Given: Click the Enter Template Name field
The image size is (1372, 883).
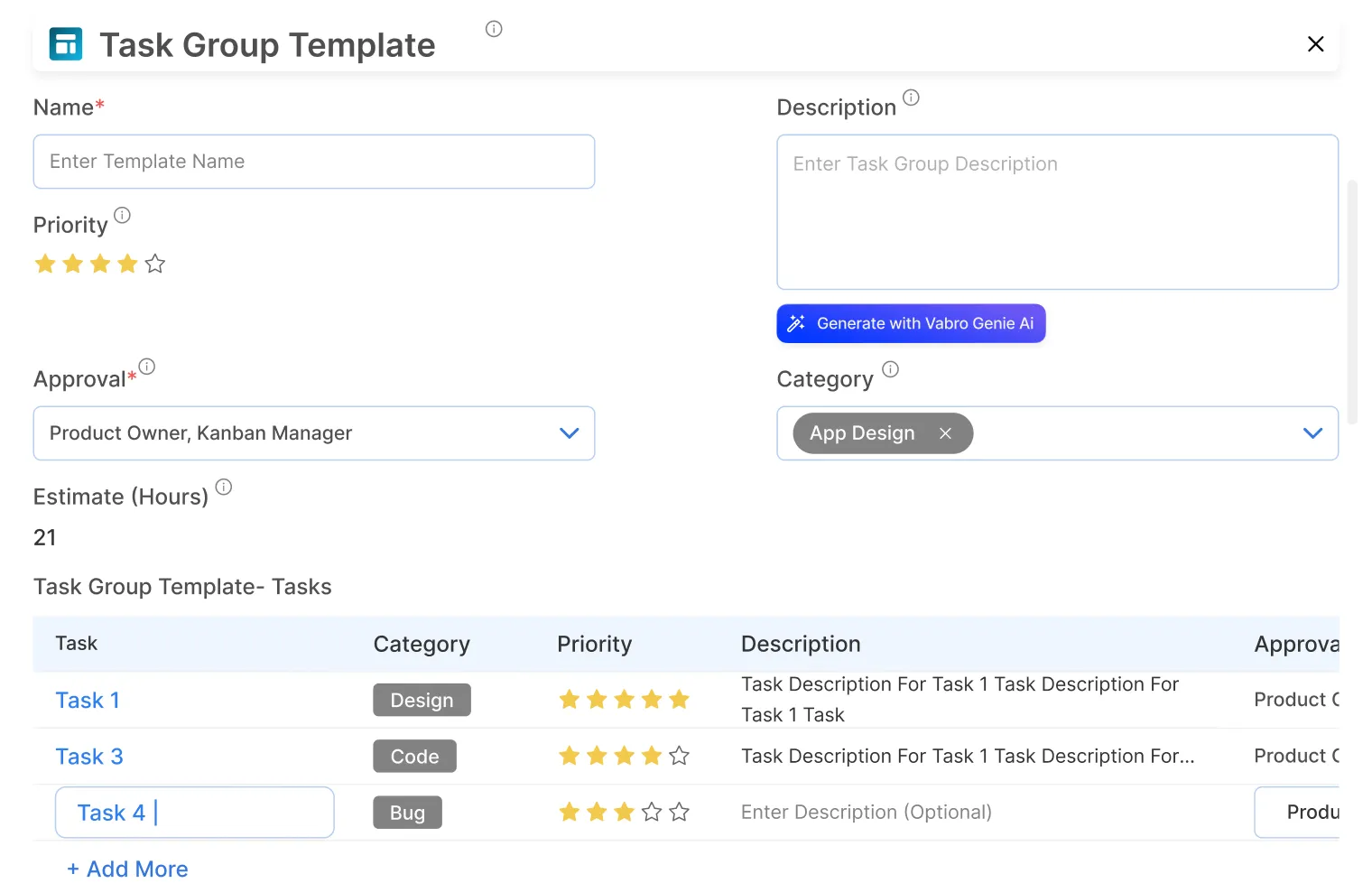Looking at the screenshot, I should pyautogui.click(x=313, y=162).
